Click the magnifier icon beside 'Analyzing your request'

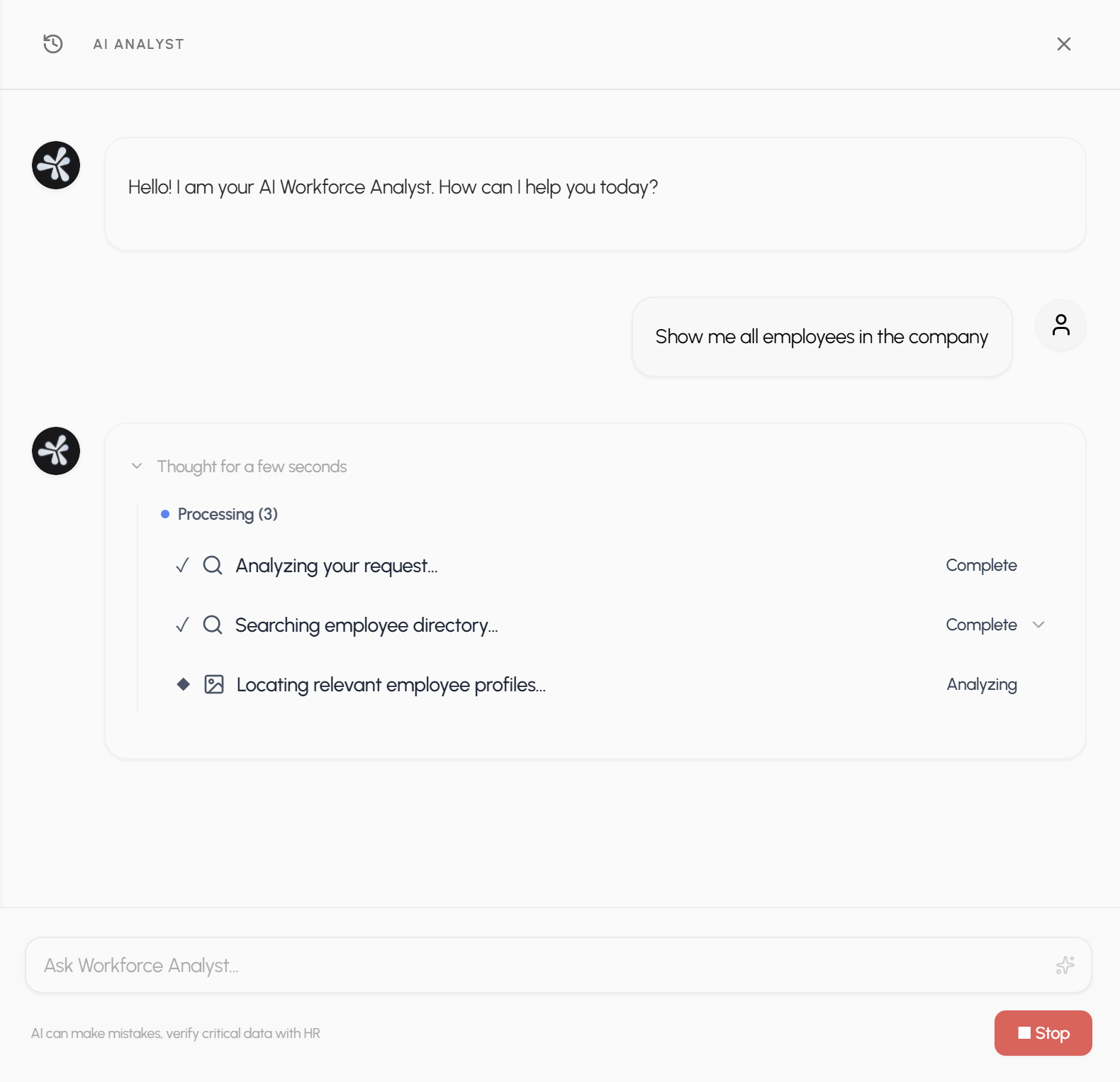coord(213,565)
